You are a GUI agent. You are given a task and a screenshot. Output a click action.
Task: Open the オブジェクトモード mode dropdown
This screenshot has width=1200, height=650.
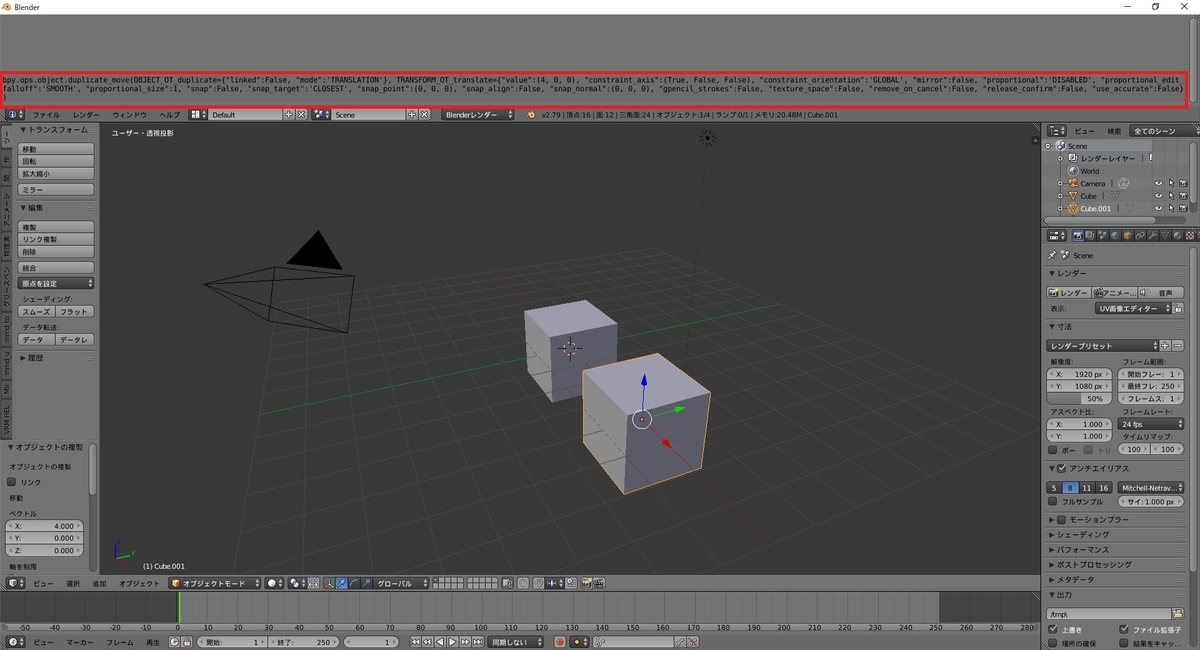(x=214, y=583)
